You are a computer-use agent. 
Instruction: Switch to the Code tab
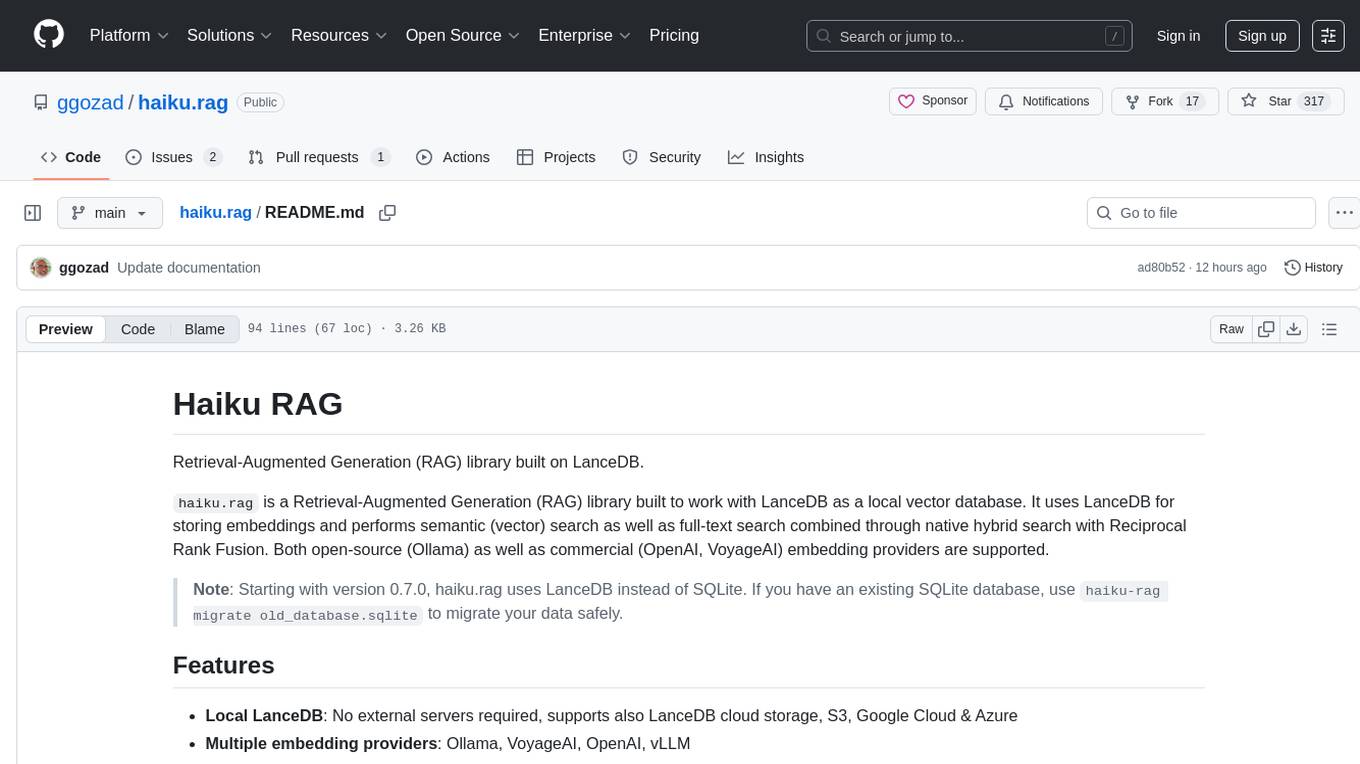coord(71,157)
